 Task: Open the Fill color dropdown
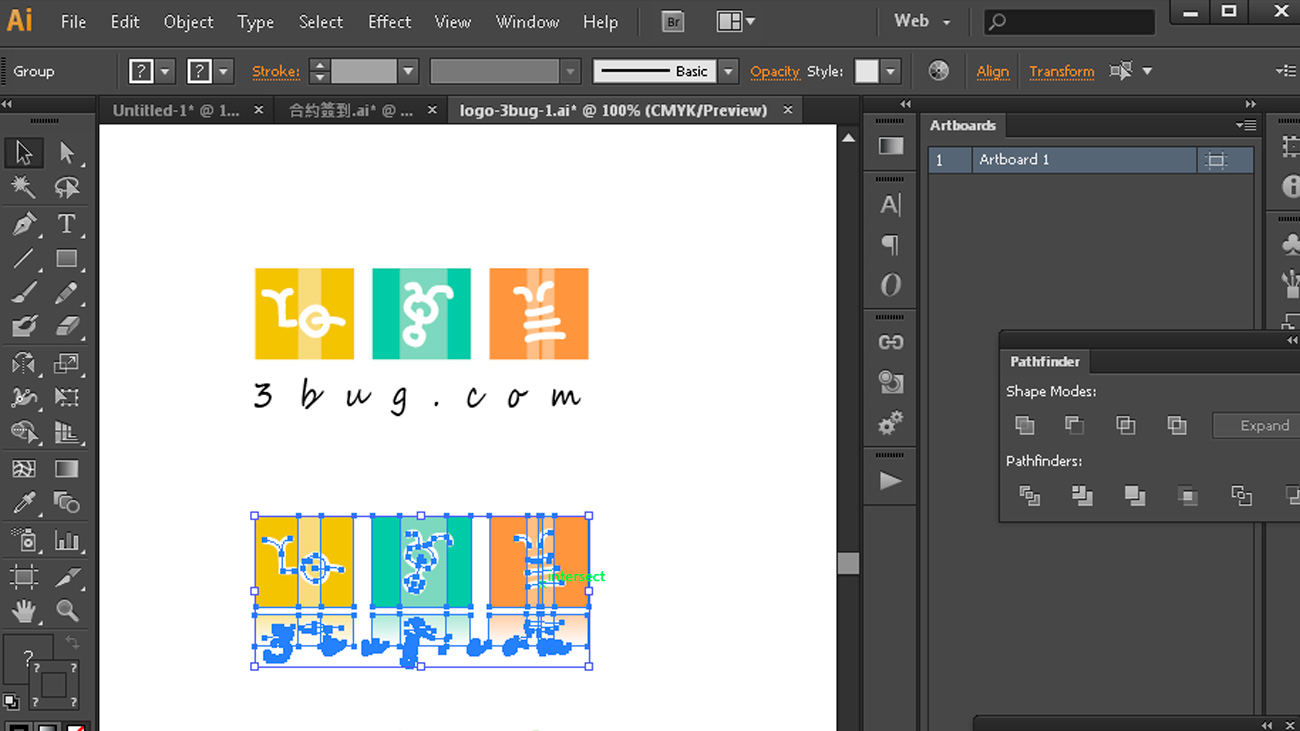[x=165, y=71]
